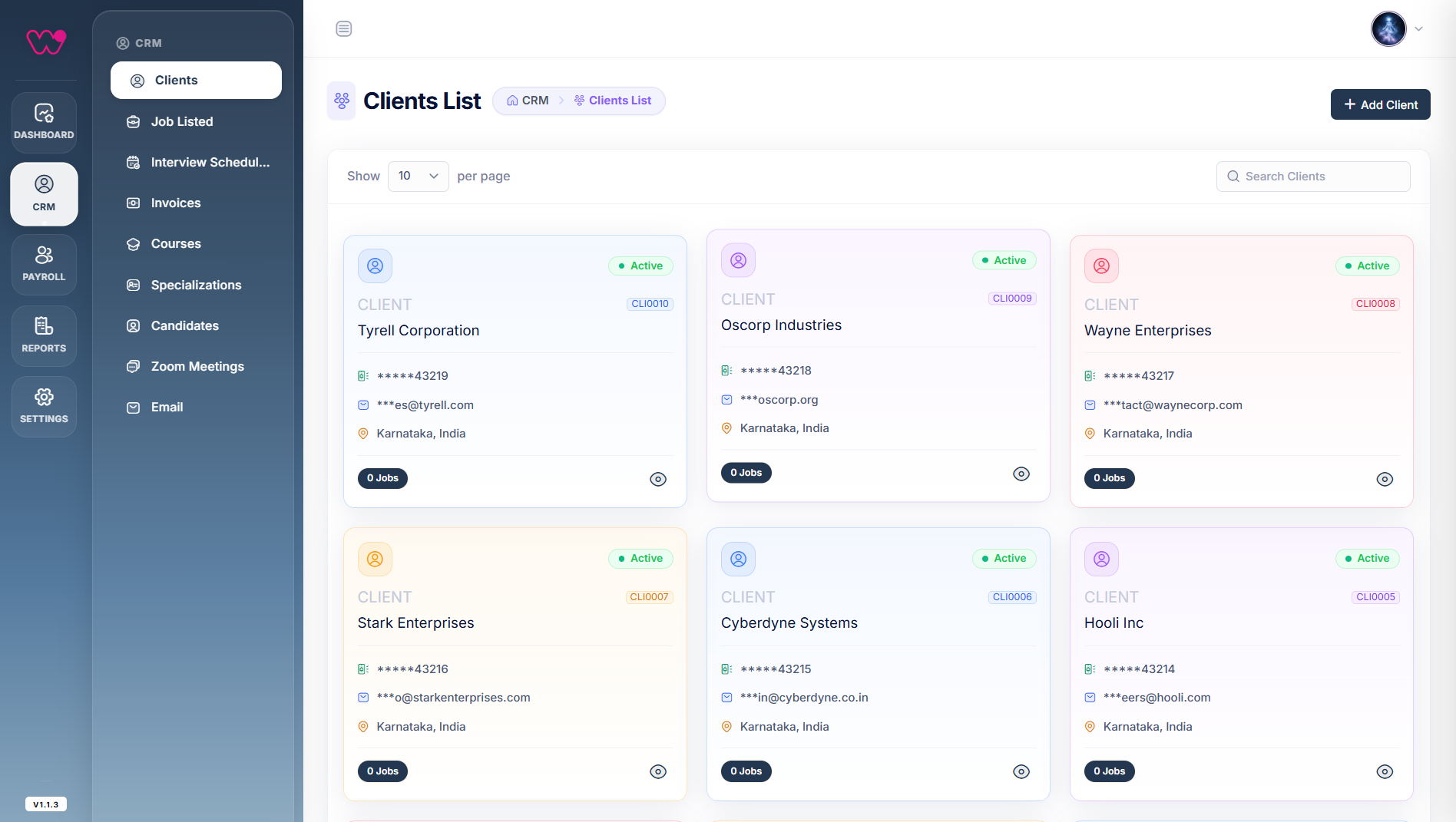Click the email icon beside ***es@tyrell.com
The width and height of the screenshot is (1456, 822).
click(363, 405)
